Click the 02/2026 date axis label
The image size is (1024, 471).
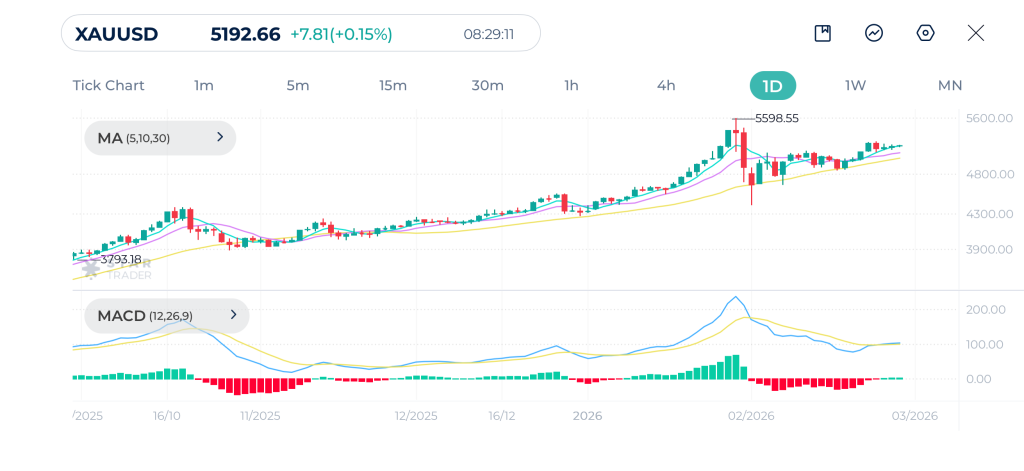coord(751,416)
